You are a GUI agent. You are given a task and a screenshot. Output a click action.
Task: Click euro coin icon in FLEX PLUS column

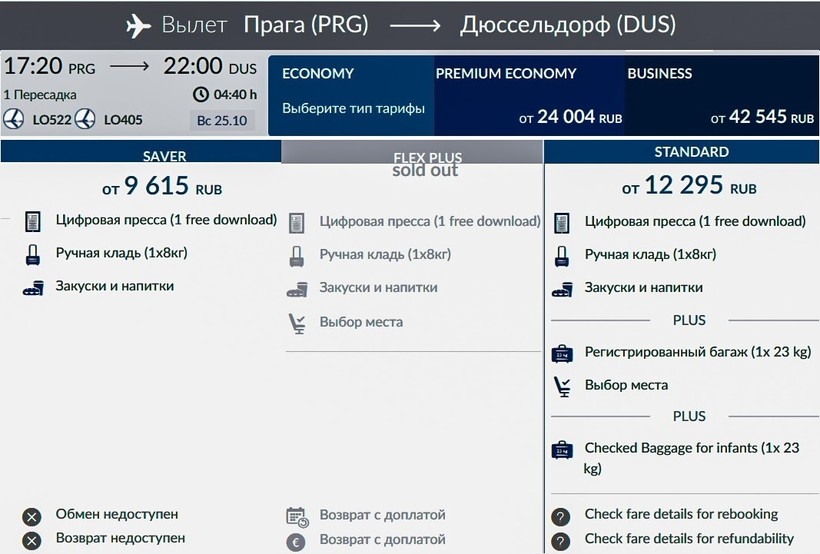tap(295, 541)
